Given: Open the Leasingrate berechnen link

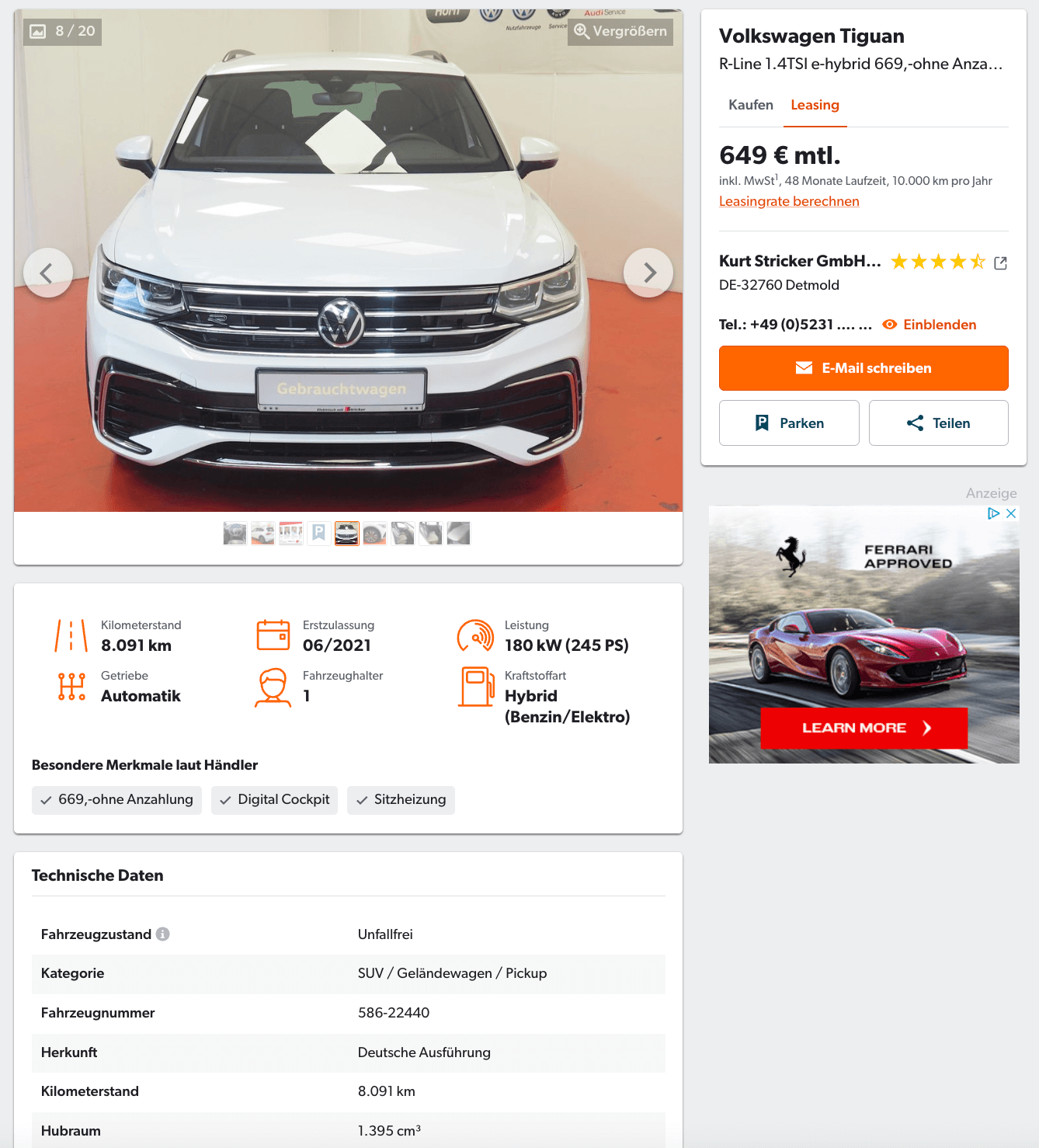Looking at the screenshot, I should (x=789, y=201).
